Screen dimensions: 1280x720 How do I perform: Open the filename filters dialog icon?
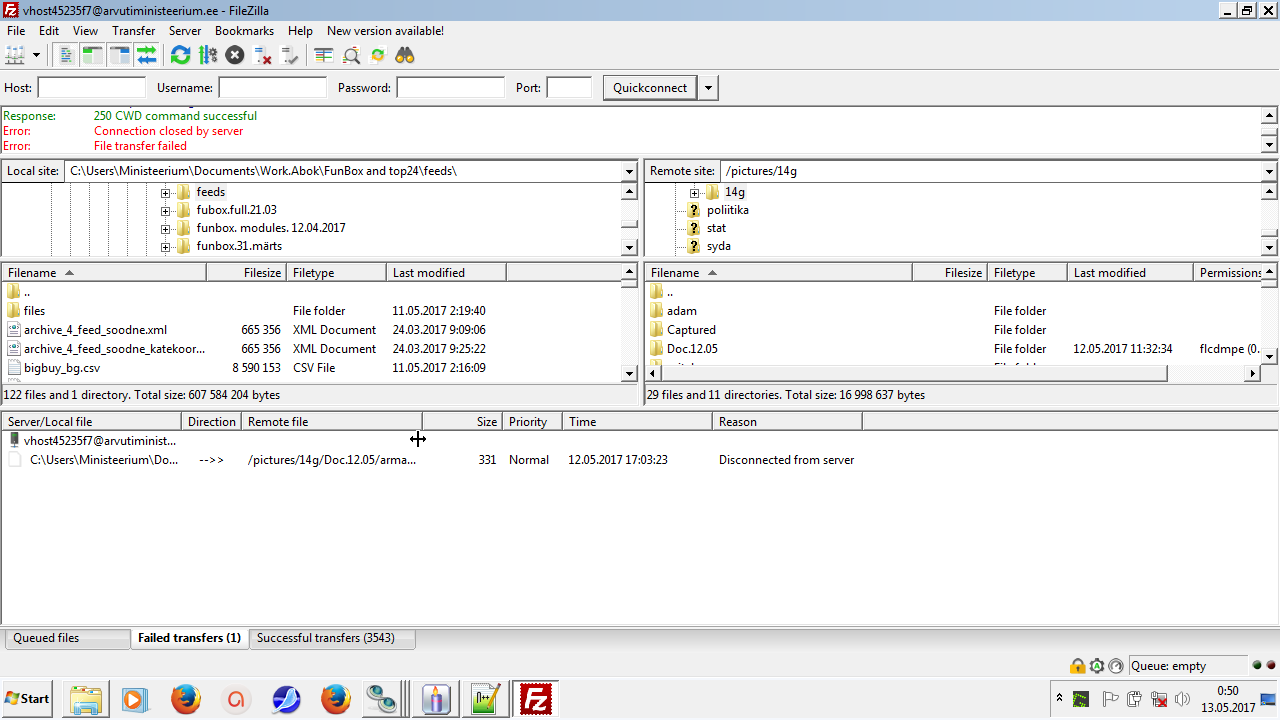[323, 55]
